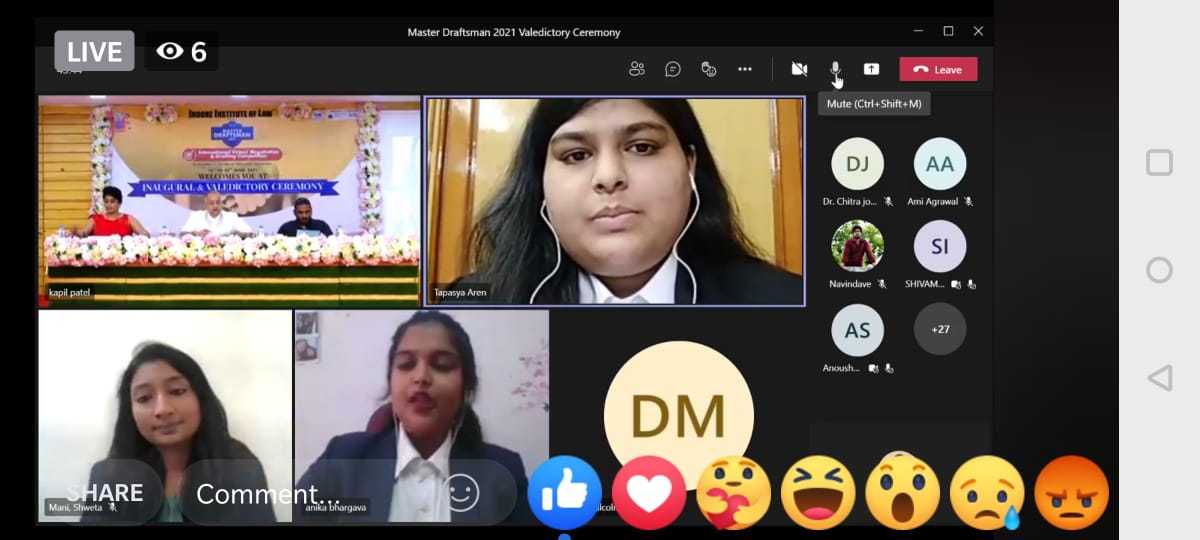Select the DJ avatar for Dr. Chitra
Screen dimensions: 1200x540
858,164
